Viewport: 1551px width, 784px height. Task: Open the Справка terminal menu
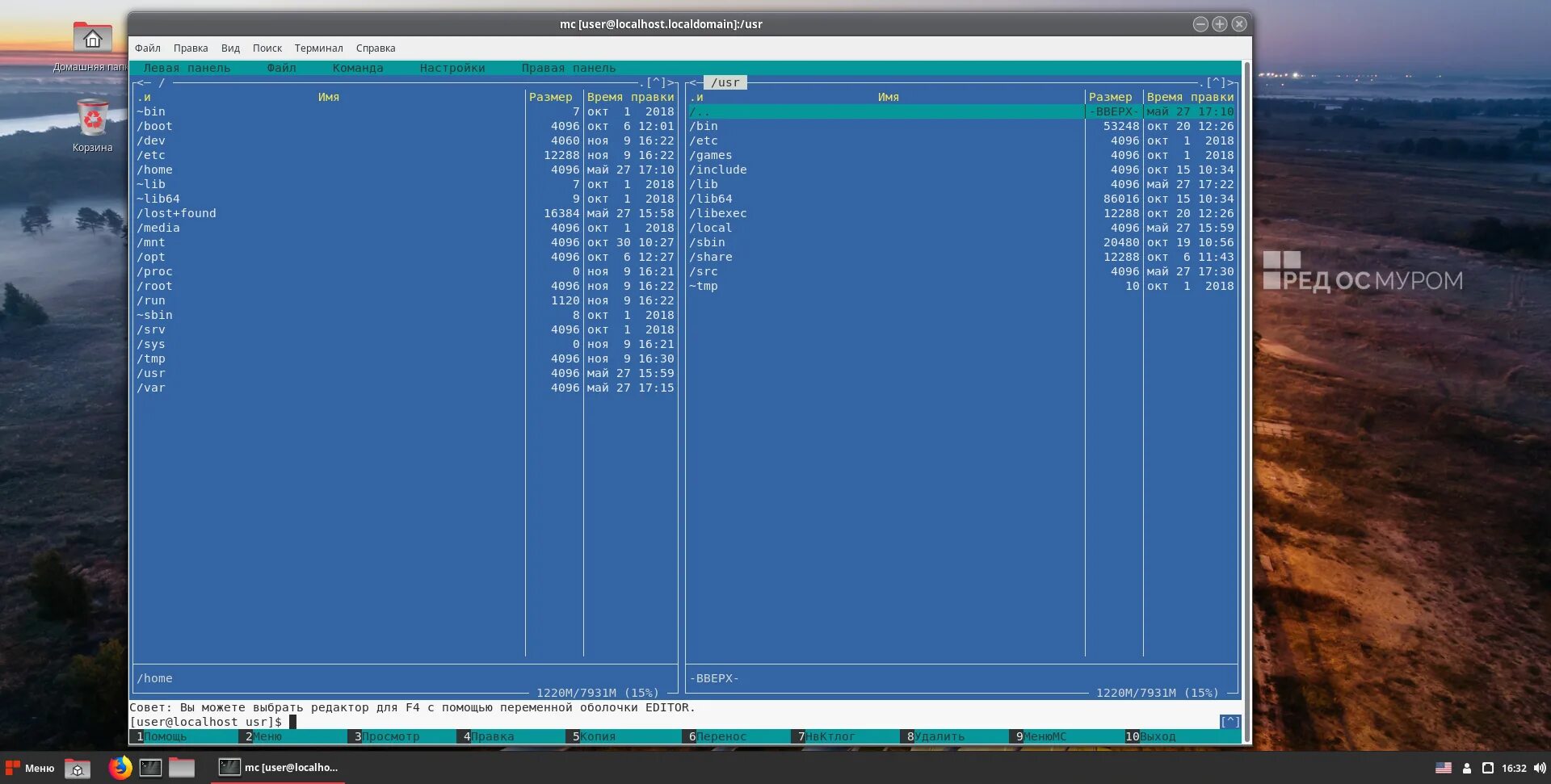376,48
